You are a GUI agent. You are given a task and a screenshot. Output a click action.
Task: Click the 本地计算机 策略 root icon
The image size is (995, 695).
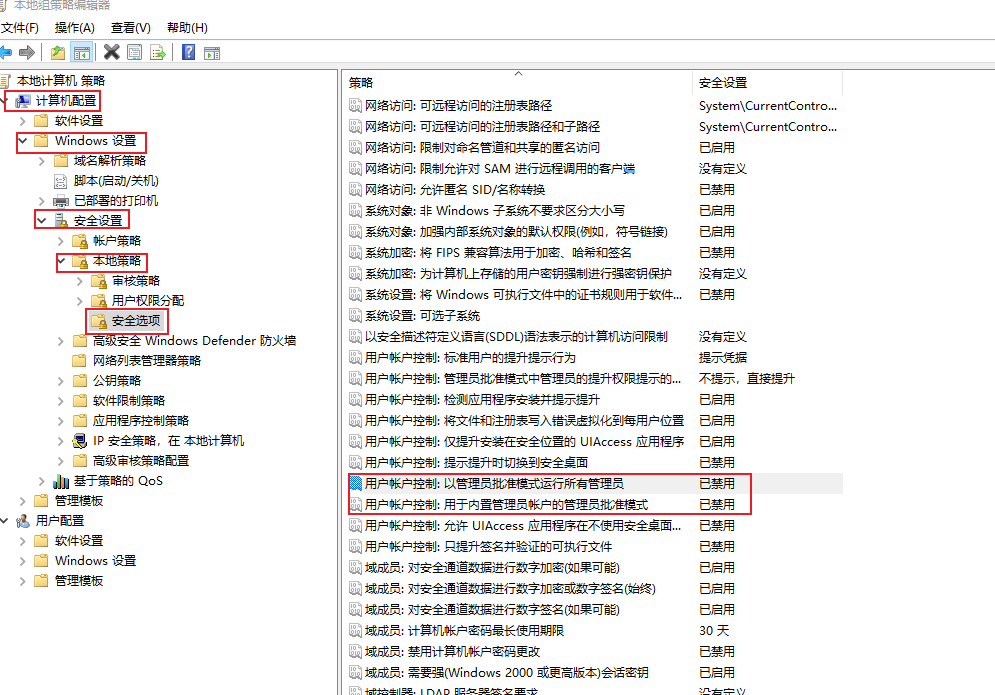[6, 81]
